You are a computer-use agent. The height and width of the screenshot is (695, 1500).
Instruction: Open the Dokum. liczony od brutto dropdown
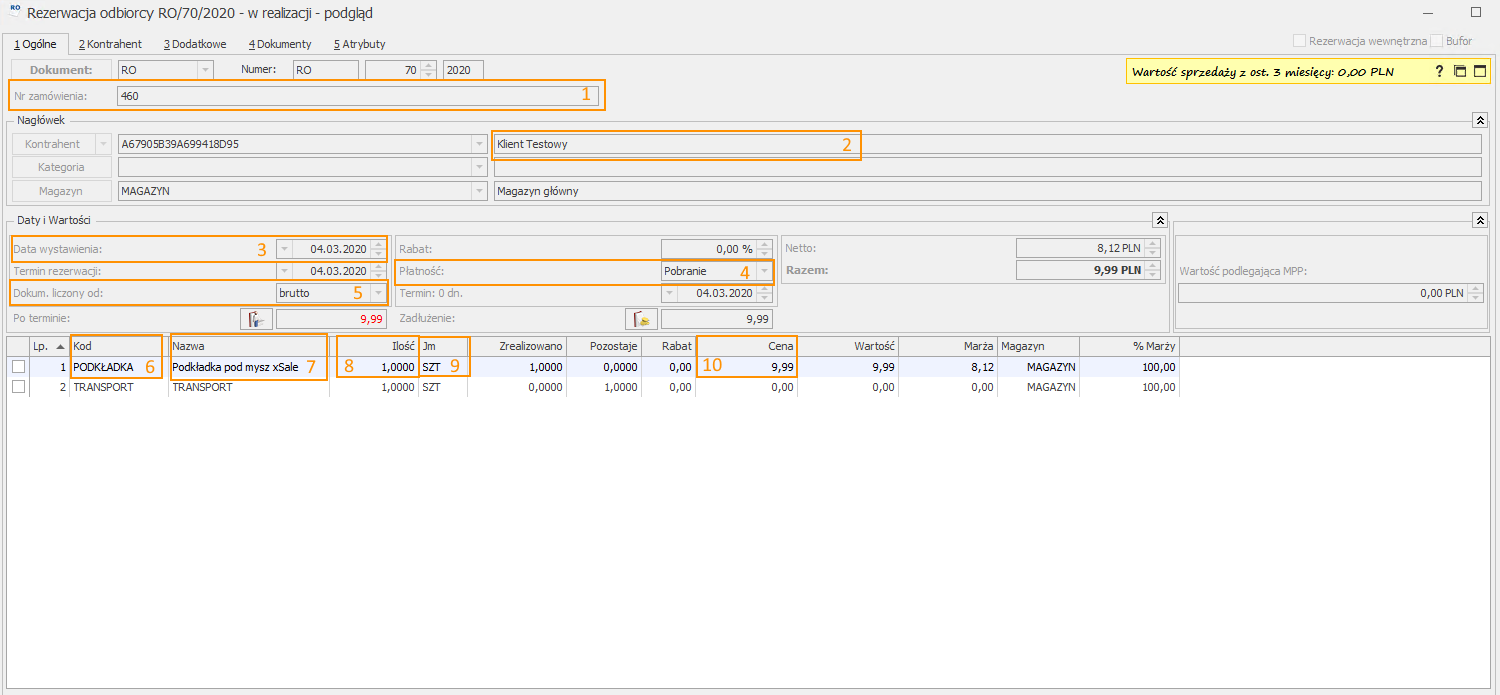(x=378, y=294)
